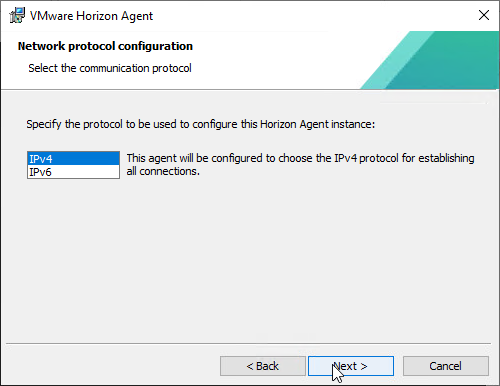Continue with the Next button
This screenshot has height=386, width=500.
(x=351, y=366)
